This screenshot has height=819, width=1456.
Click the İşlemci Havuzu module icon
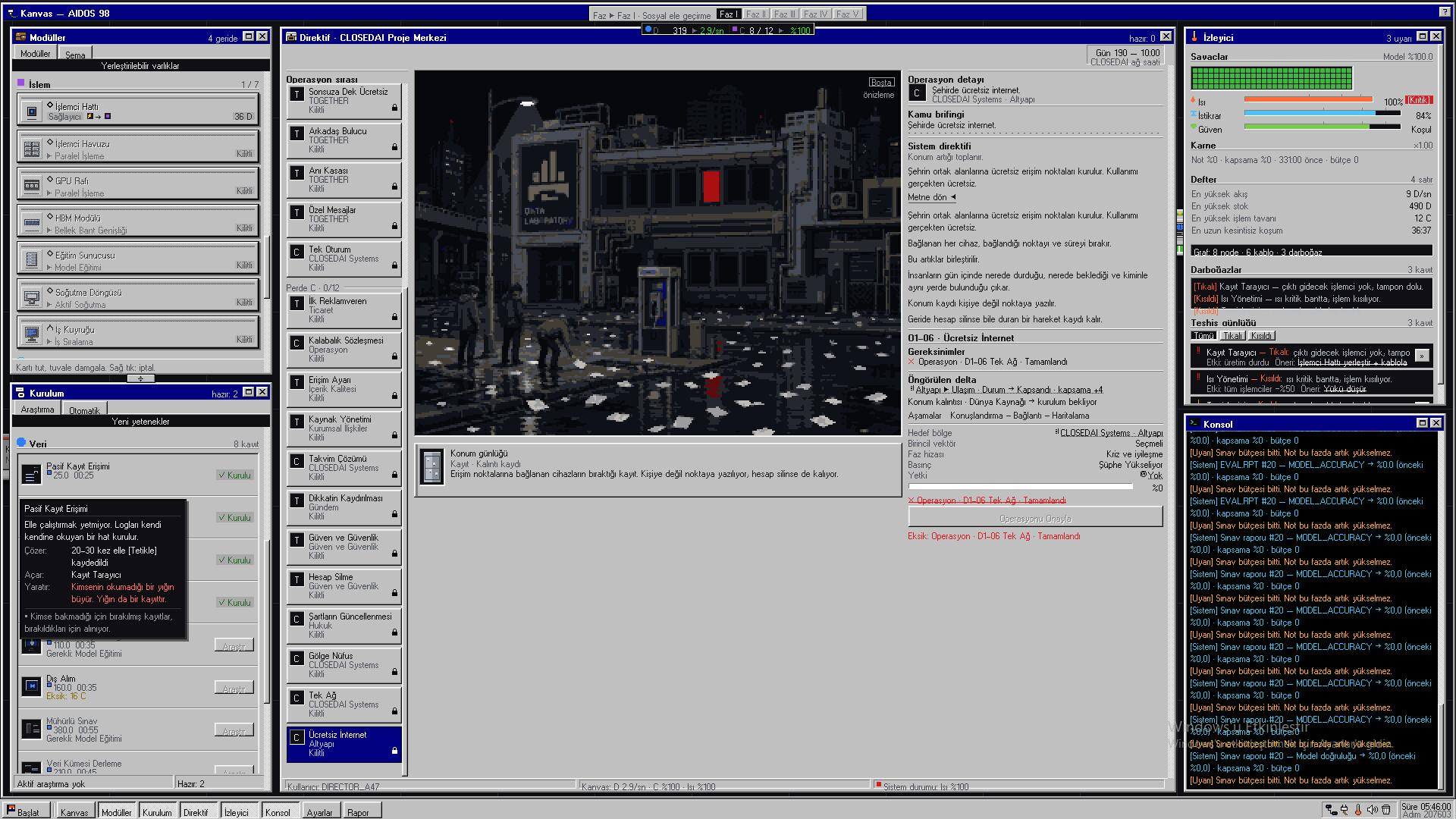click(32, 149)
